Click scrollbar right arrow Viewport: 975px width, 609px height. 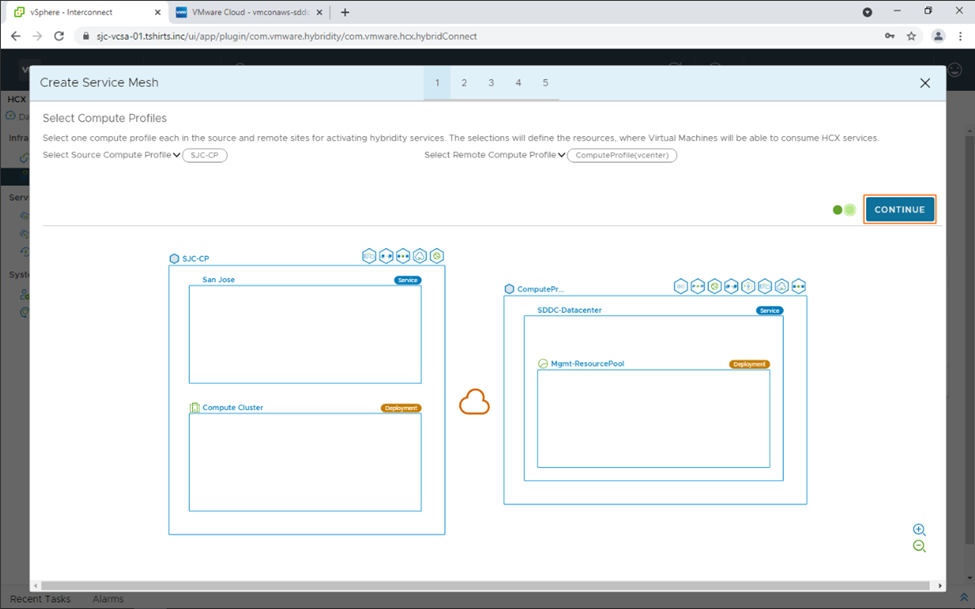point(940,586)
